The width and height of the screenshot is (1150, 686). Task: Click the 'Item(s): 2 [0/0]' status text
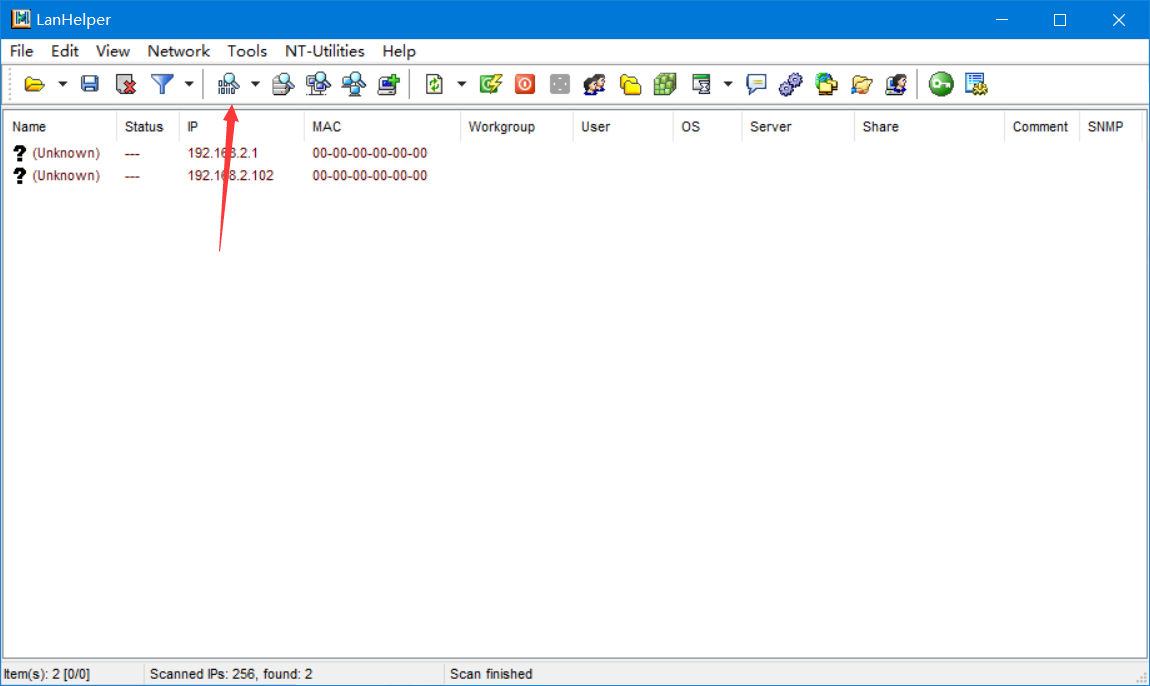[47, 674]
